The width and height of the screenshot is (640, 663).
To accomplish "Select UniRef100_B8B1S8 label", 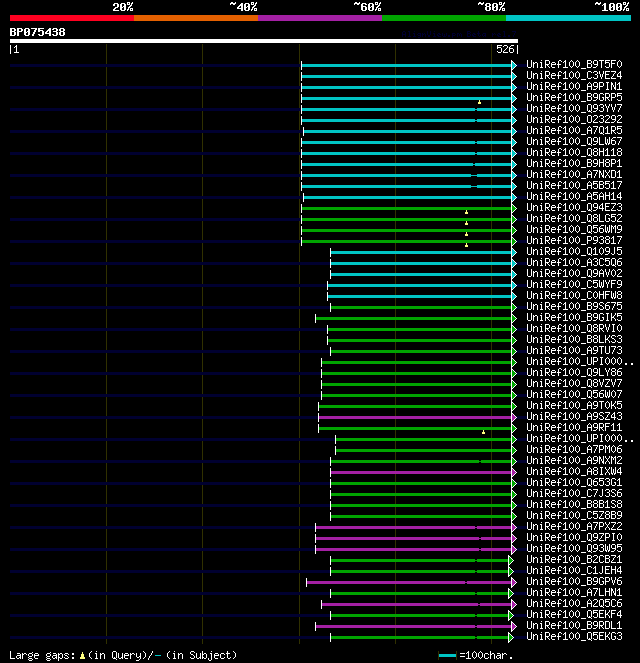I will click(574, 504).
